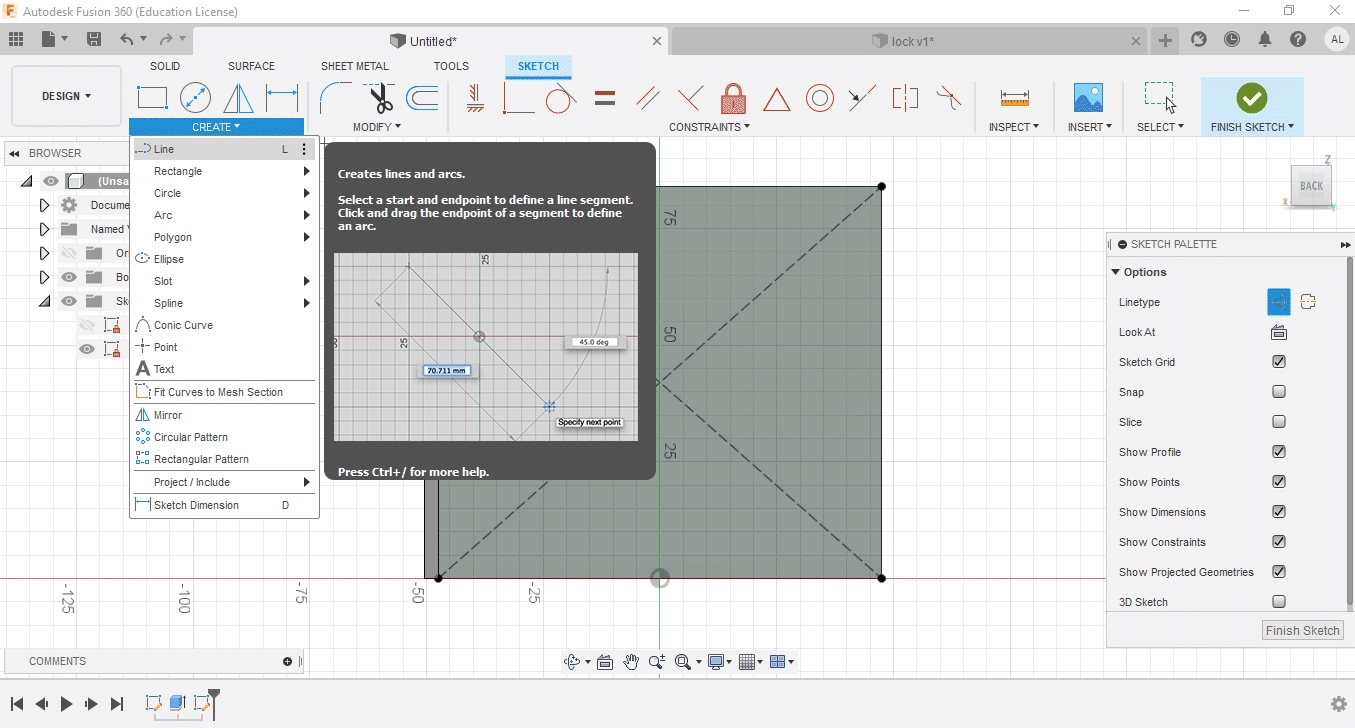Collapse the Options section in Sketch Palette
This screenshot has width=1355, height=728.
(1116, 272)
